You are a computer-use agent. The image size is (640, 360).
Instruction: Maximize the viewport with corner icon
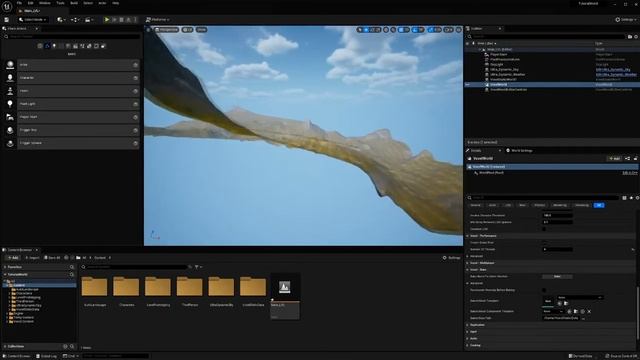[x=458, y=30]
